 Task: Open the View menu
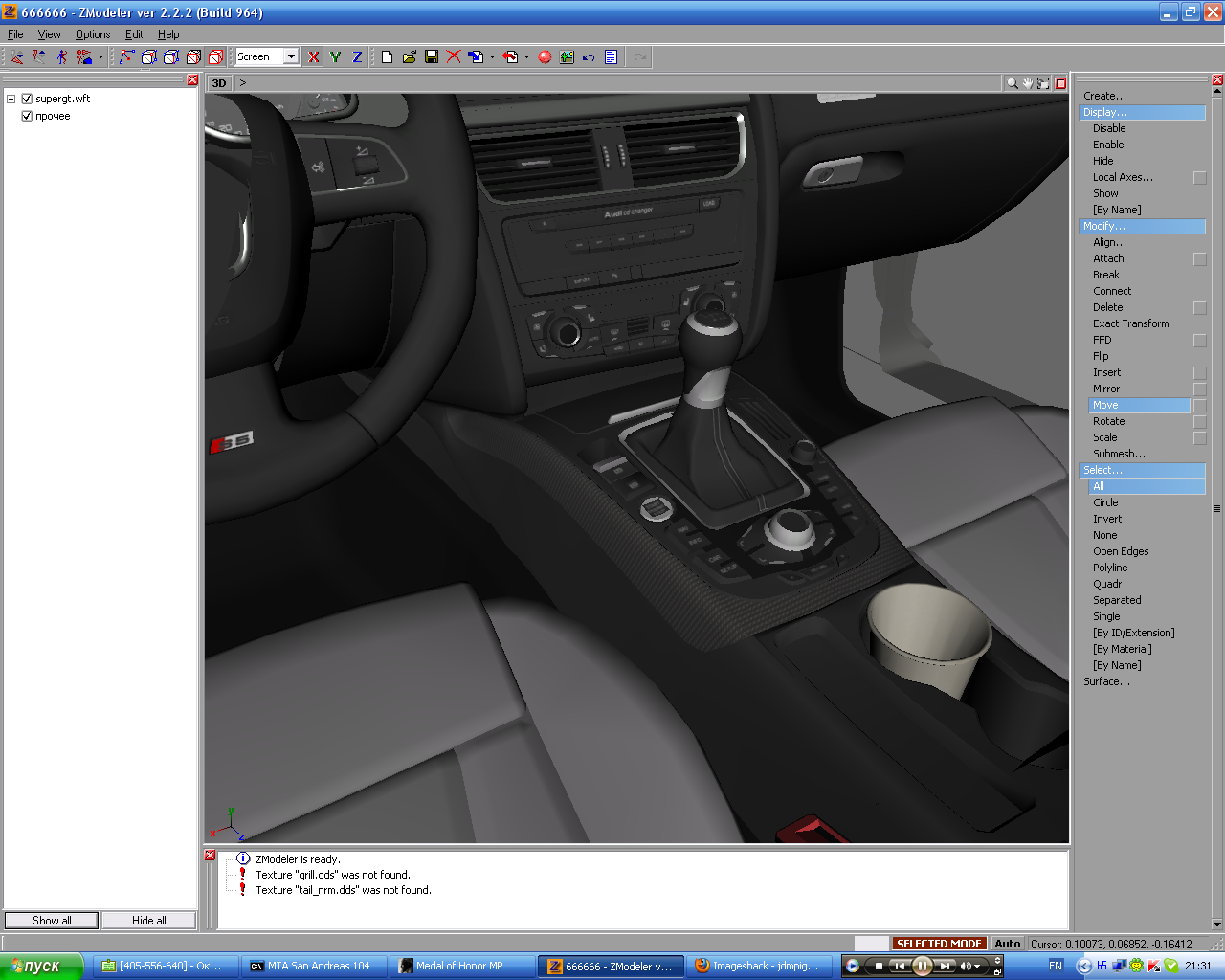(x=49, y=34)
